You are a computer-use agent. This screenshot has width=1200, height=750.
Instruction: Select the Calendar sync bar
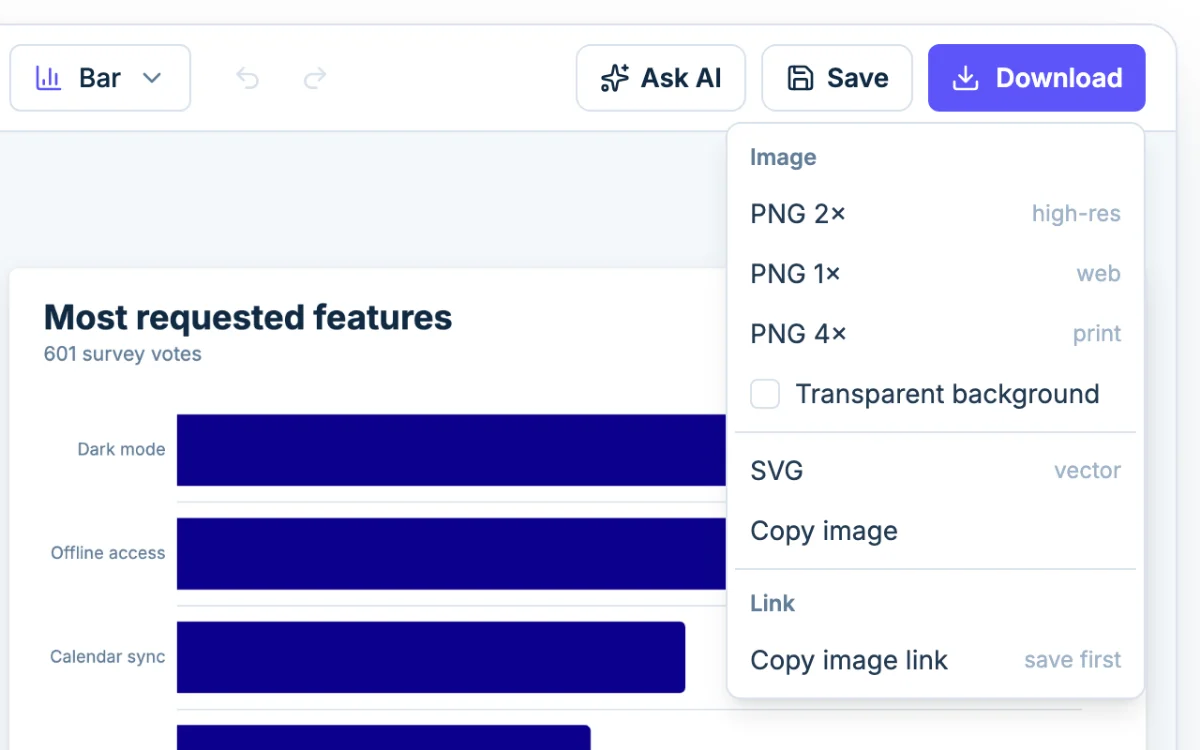pyautogui.click(x=431, y=657)
